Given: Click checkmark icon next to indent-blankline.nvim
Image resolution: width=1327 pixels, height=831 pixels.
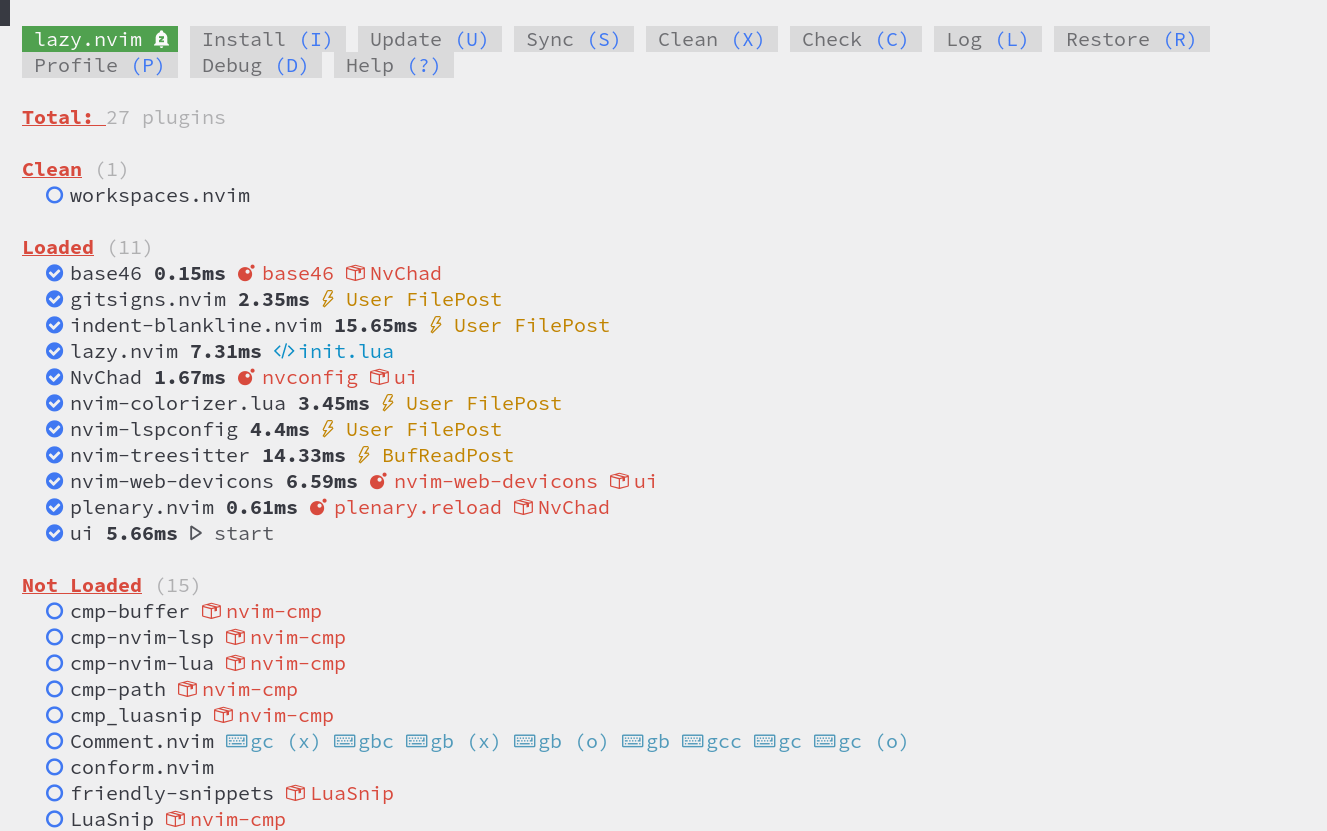Looking at the screenshot, I should point(55,325).
